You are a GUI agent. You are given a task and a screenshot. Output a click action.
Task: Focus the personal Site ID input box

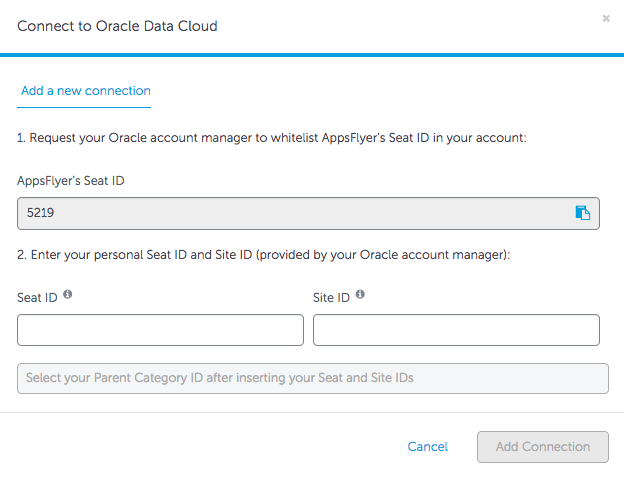[456, 330]
